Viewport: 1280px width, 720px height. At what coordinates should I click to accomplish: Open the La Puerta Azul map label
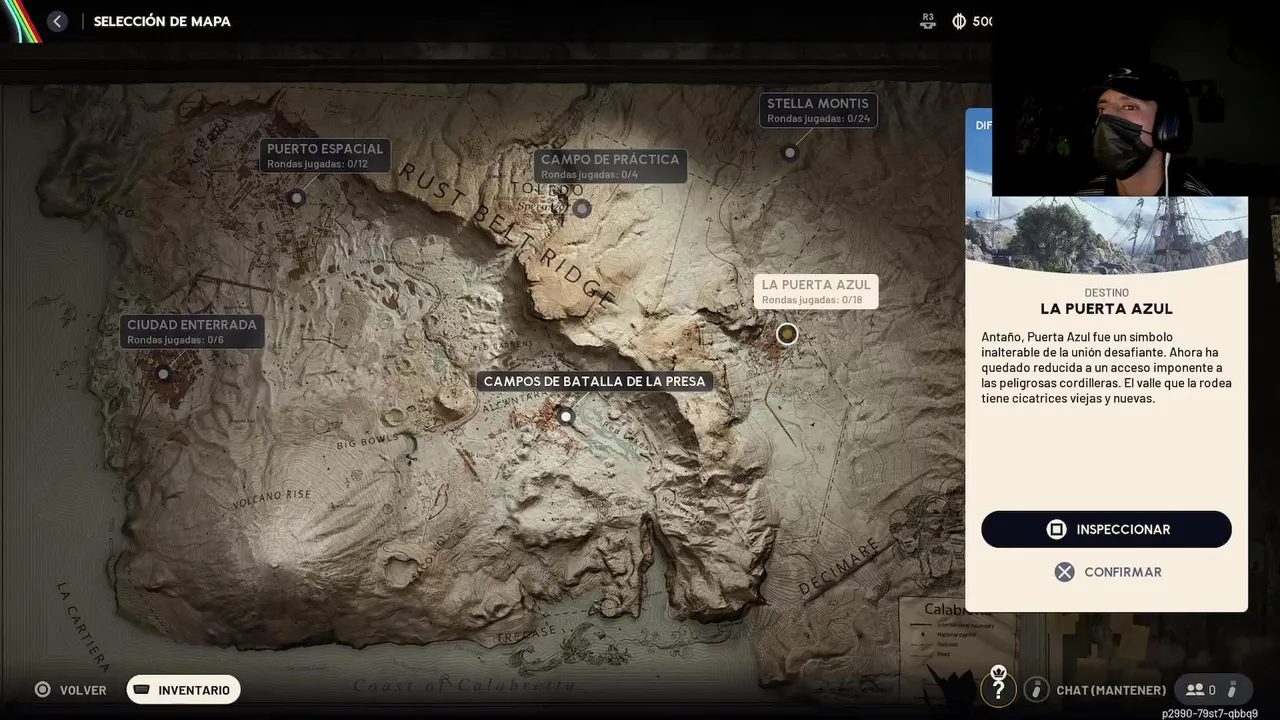(816, 291)
